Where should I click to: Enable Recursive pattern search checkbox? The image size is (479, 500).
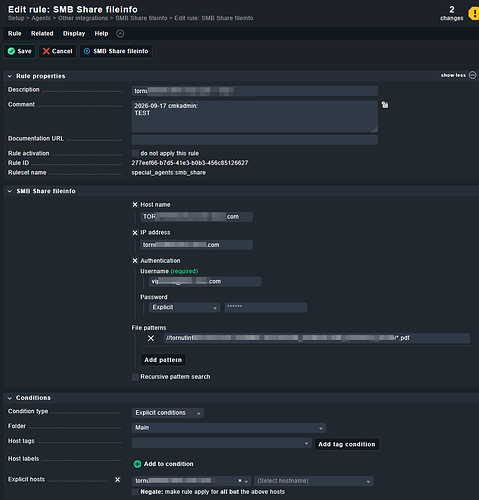[x=135, y=377]
